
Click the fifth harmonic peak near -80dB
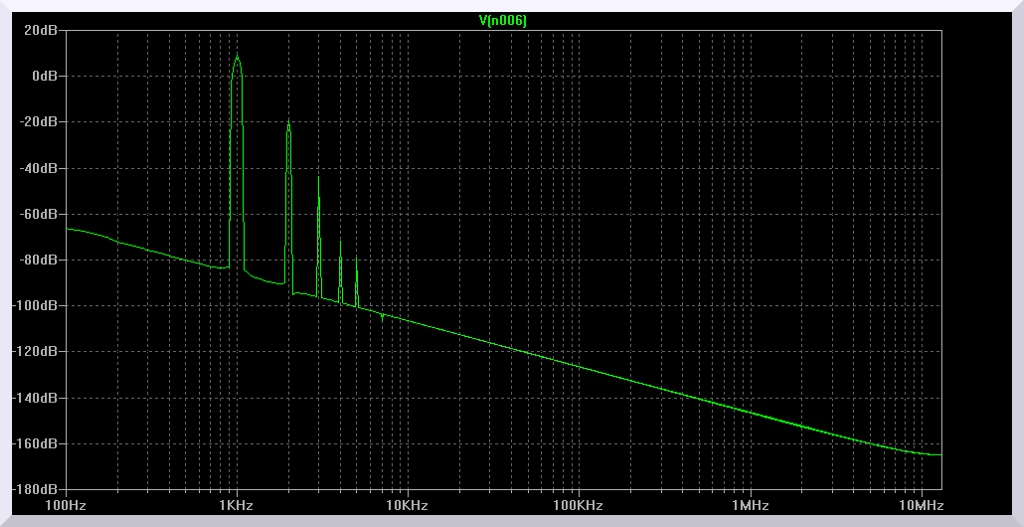click(356, 257)
